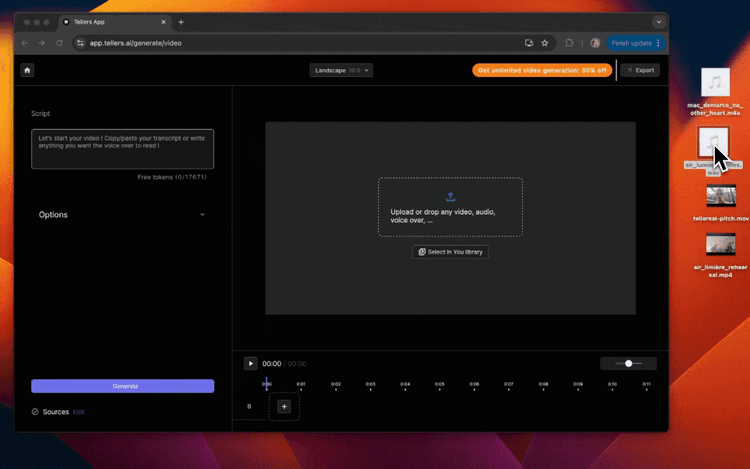Click the address bar URL app.tellers.ai
This screenshot has height=469, width=750.
click(x=135, y=43)
